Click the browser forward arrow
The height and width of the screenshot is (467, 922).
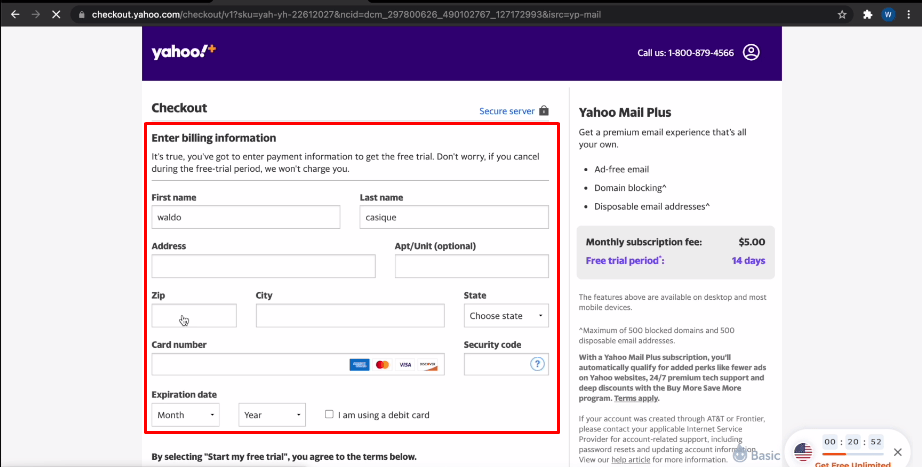36,15
